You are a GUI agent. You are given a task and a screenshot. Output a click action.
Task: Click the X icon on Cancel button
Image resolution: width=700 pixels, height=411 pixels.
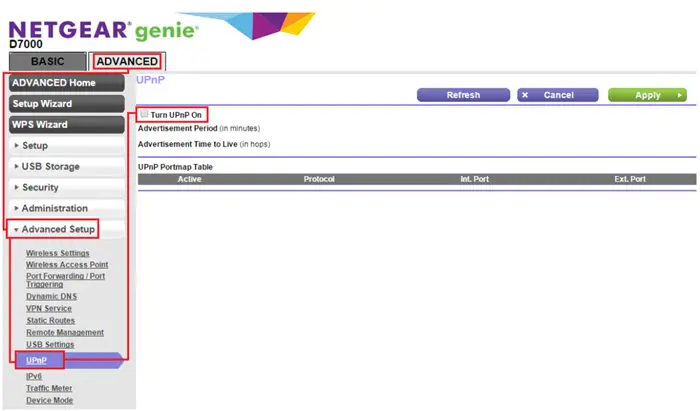[x=525, y=95]
